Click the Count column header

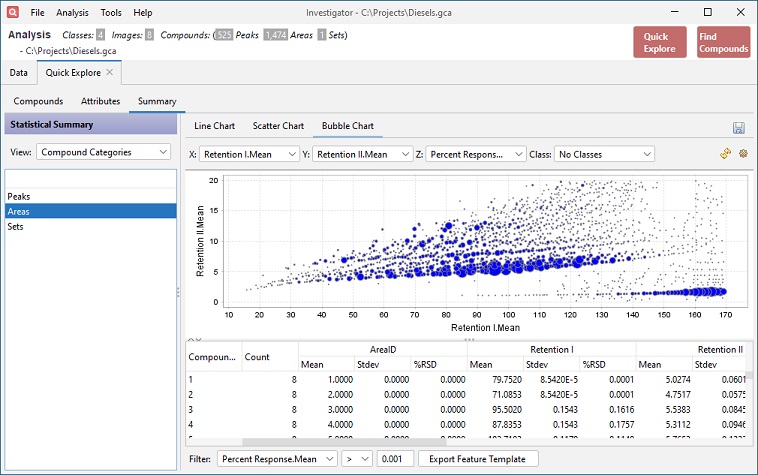pos(270,357)
